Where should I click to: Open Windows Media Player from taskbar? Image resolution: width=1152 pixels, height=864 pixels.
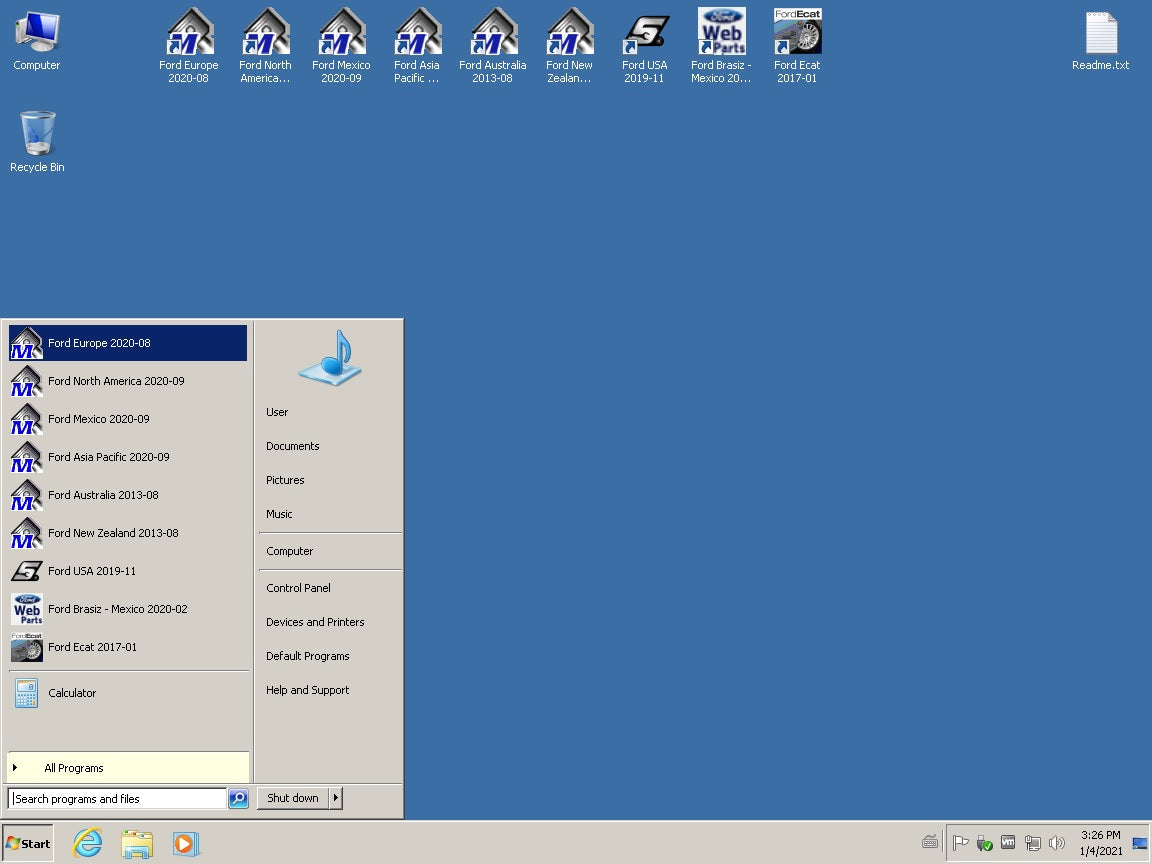pos(185,843)
